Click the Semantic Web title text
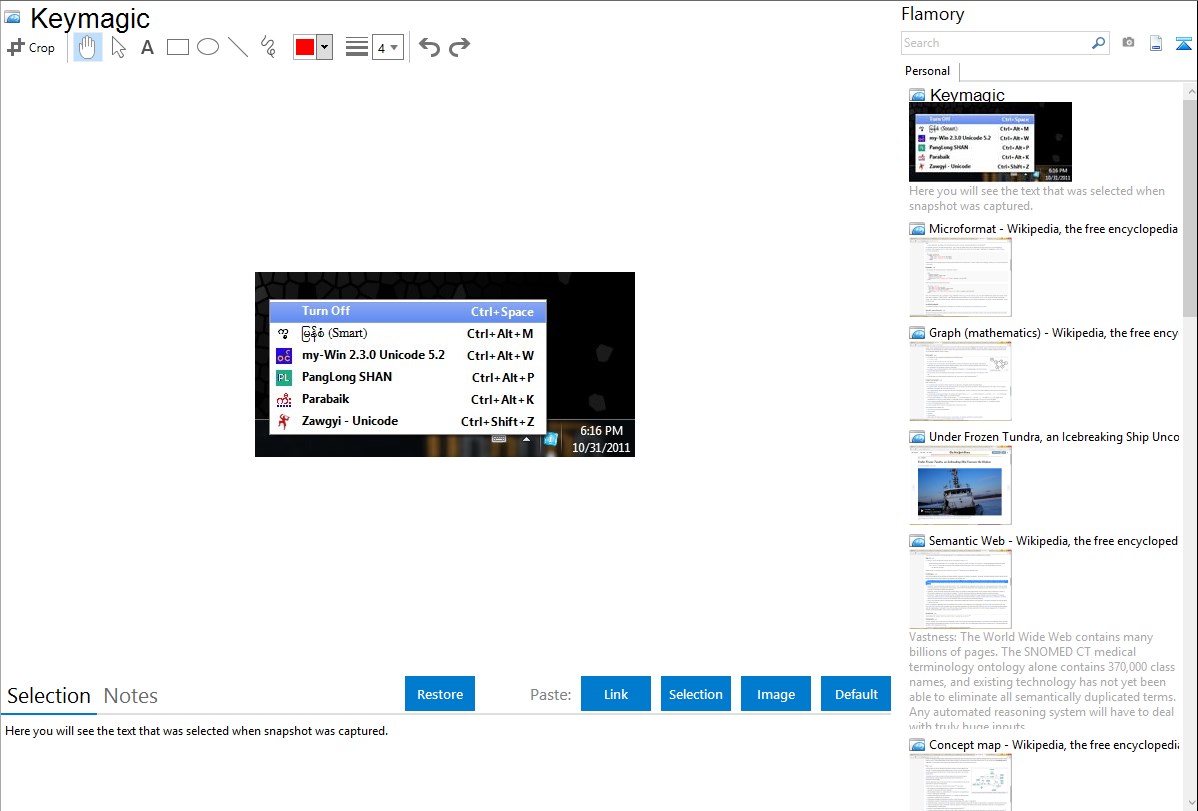This screenshot has height=811, width=1198. pos(1053,540)
